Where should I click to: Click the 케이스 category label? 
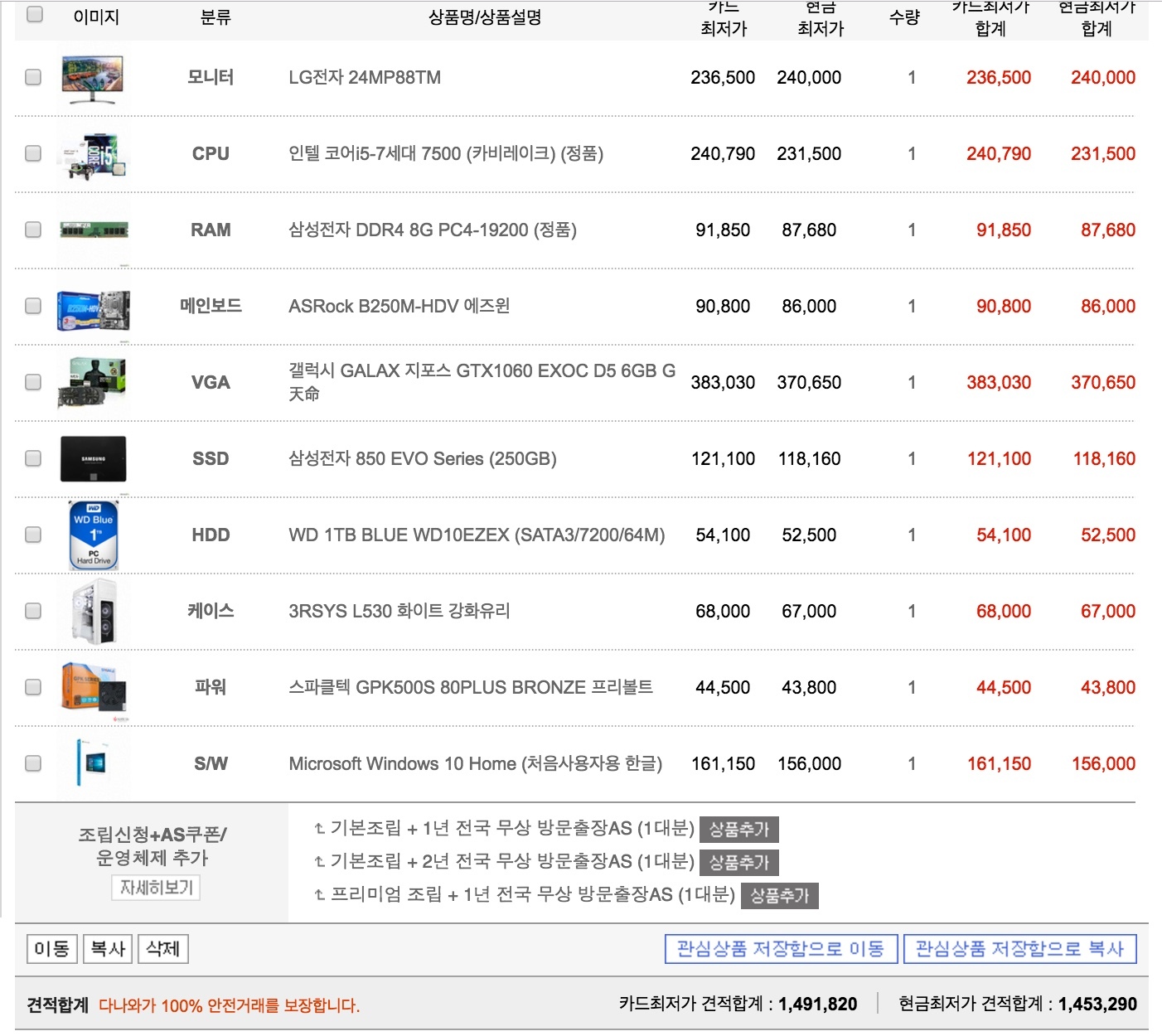211,611
